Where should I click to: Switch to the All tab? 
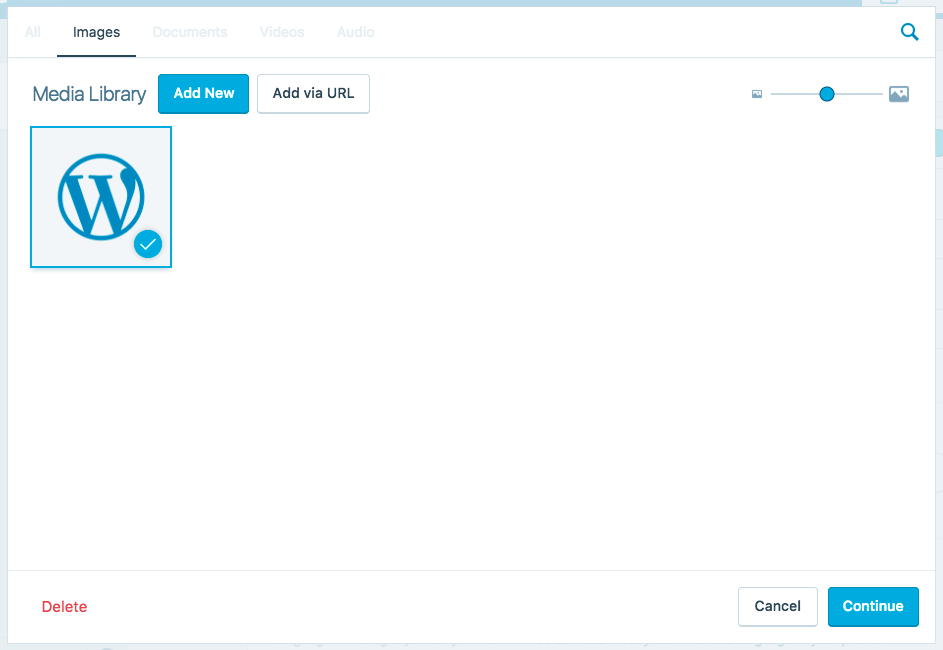point(32,32)
